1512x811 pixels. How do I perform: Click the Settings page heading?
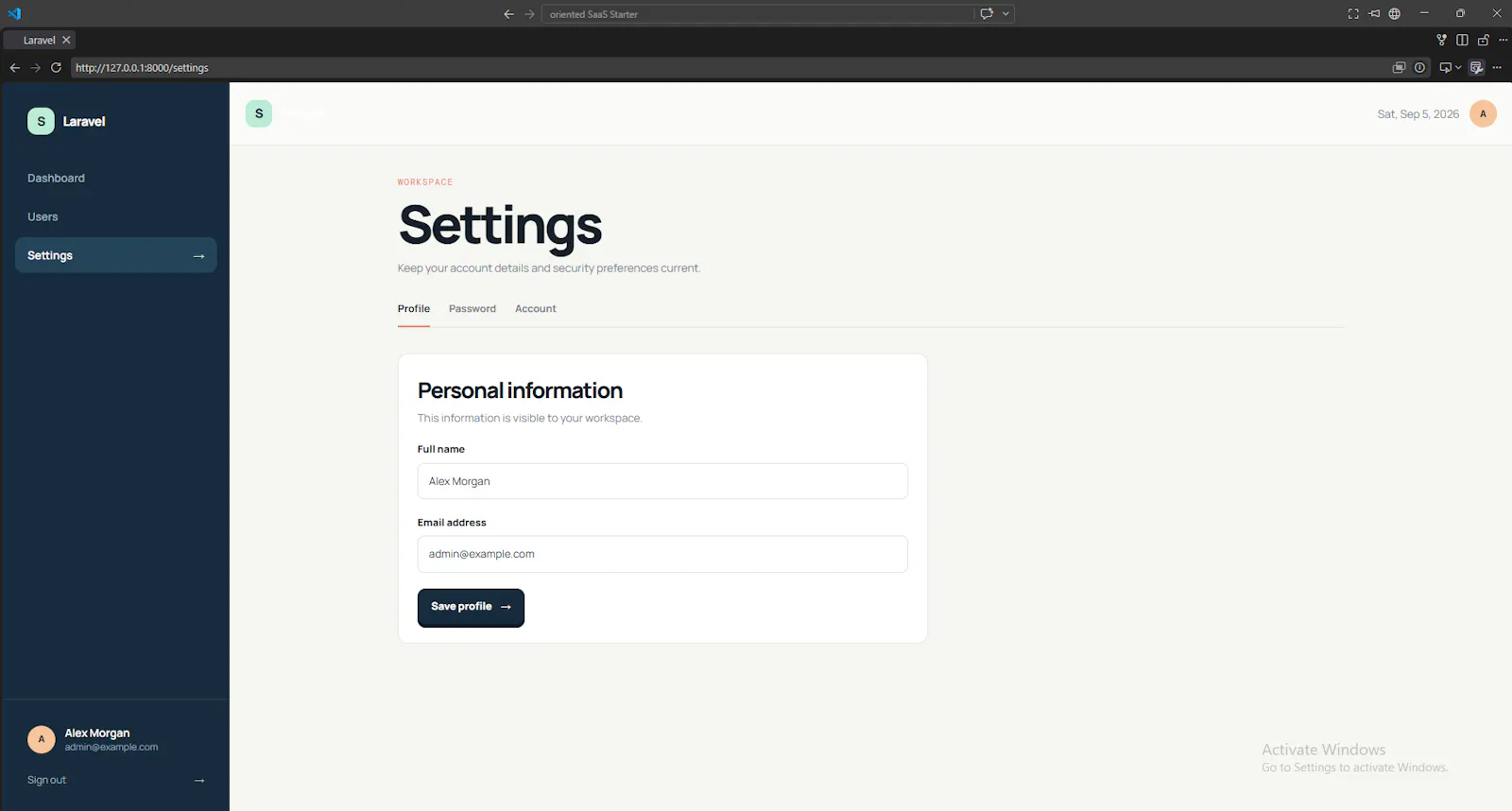(x=500, y=227)
